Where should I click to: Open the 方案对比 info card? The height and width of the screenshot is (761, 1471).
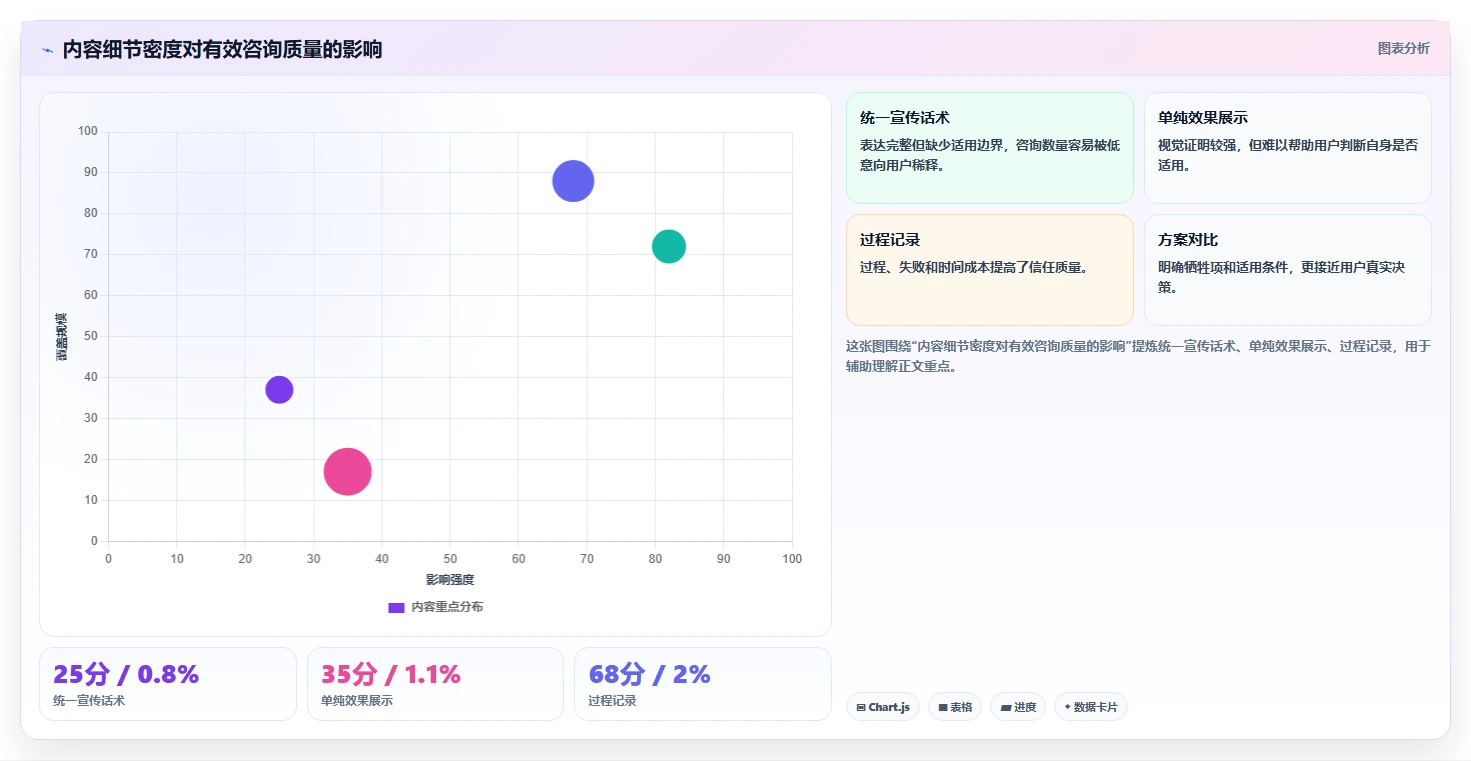1287,270
